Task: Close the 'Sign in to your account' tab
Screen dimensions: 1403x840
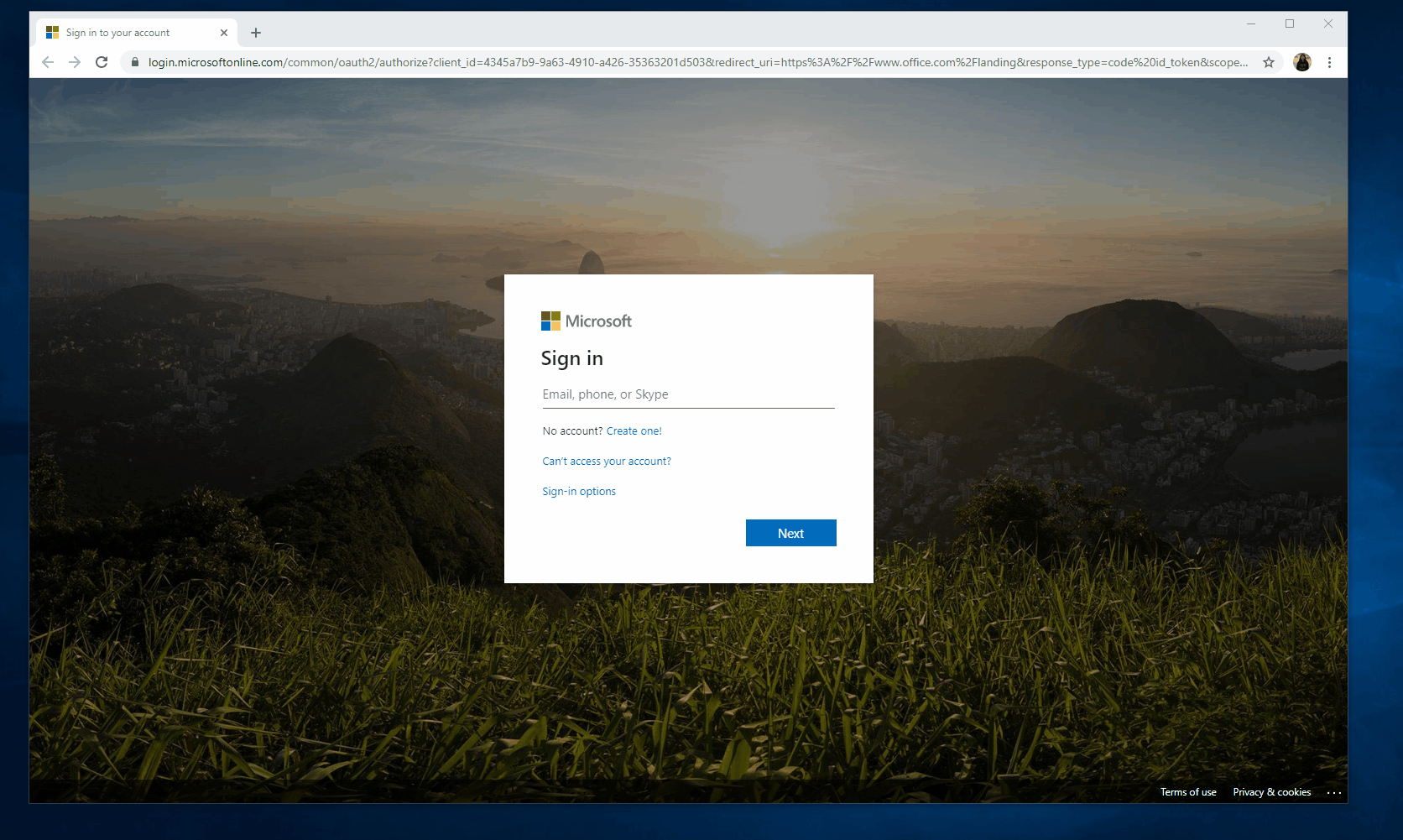Action: click(224, 33)
